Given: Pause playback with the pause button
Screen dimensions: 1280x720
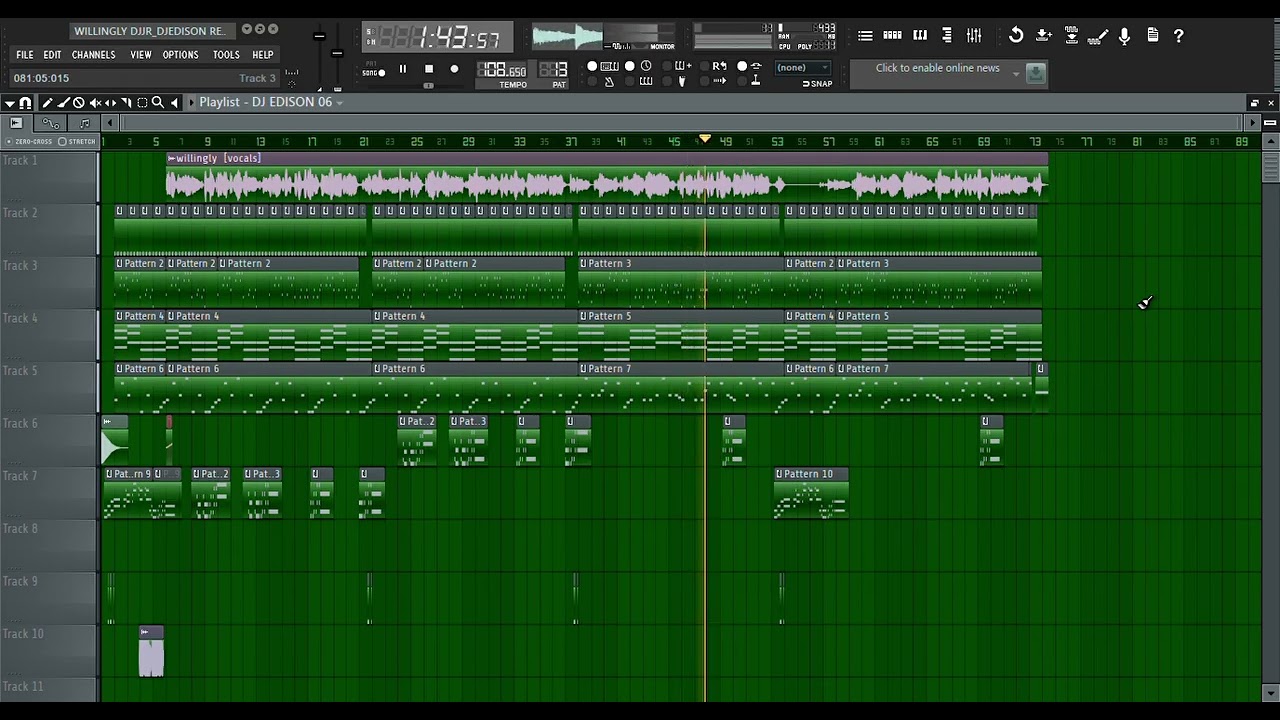Looking at the screenshot, I should coord(403,69).
